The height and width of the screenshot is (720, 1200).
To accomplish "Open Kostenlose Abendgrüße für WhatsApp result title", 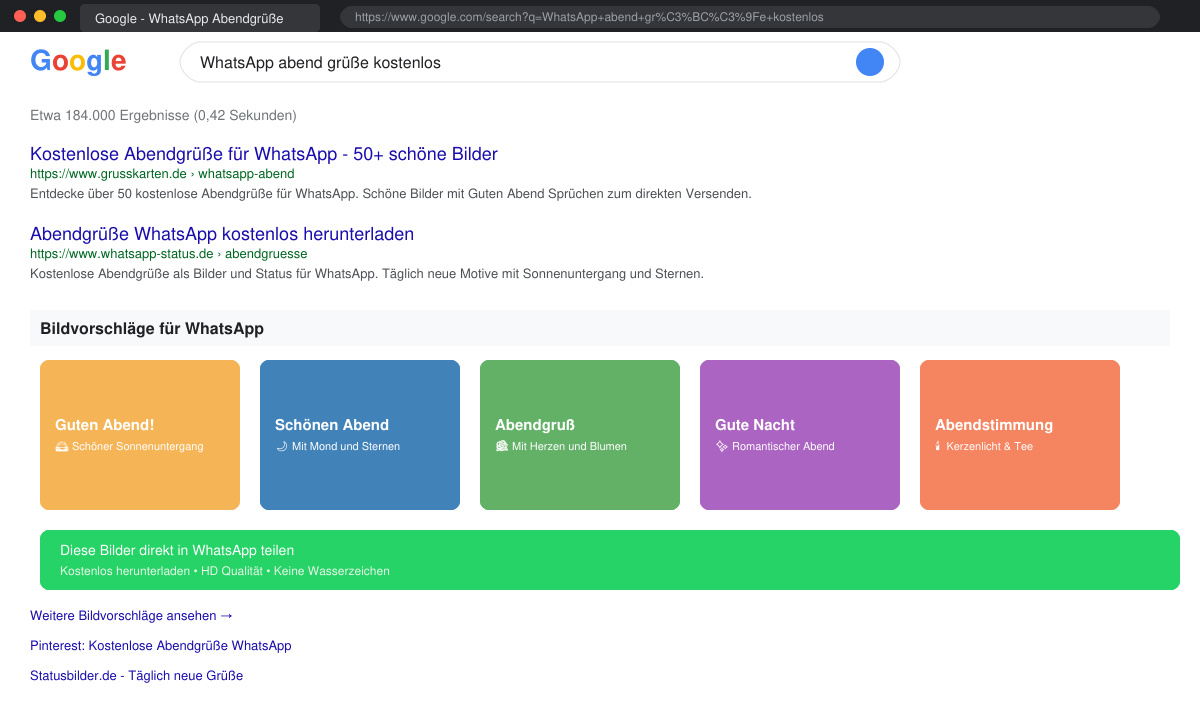I will pos(264,154).
